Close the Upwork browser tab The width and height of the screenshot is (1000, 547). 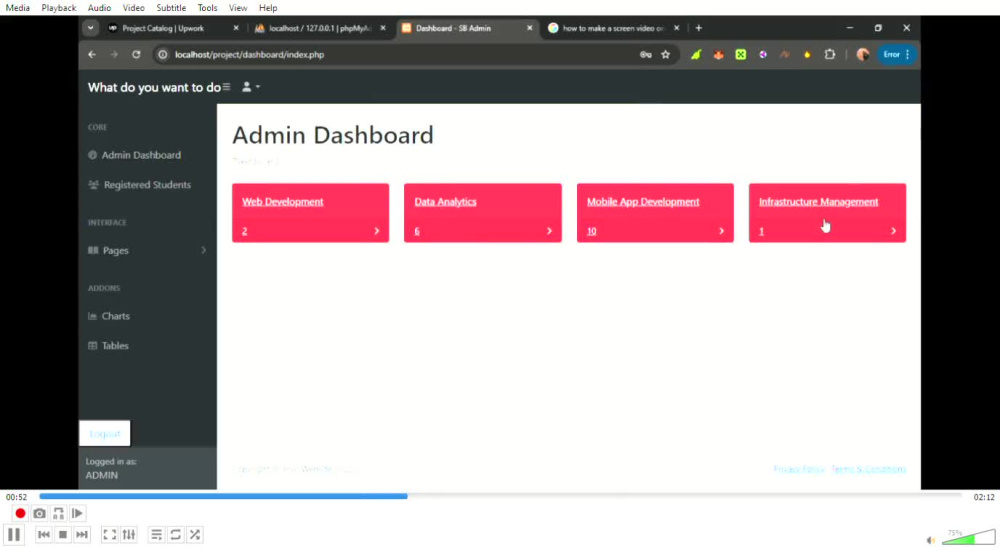click(236, 28)
